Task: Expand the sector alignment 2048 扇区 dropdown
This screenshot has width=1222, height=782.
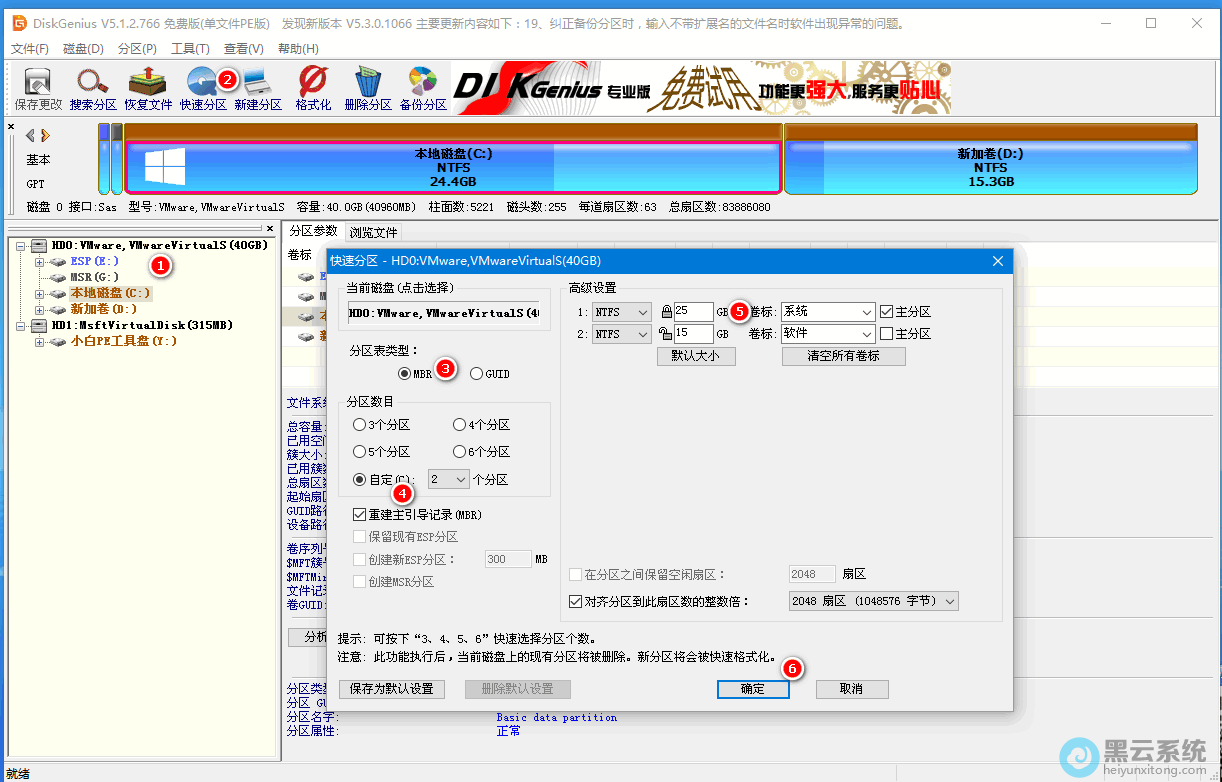Action: tap(873, 602)
